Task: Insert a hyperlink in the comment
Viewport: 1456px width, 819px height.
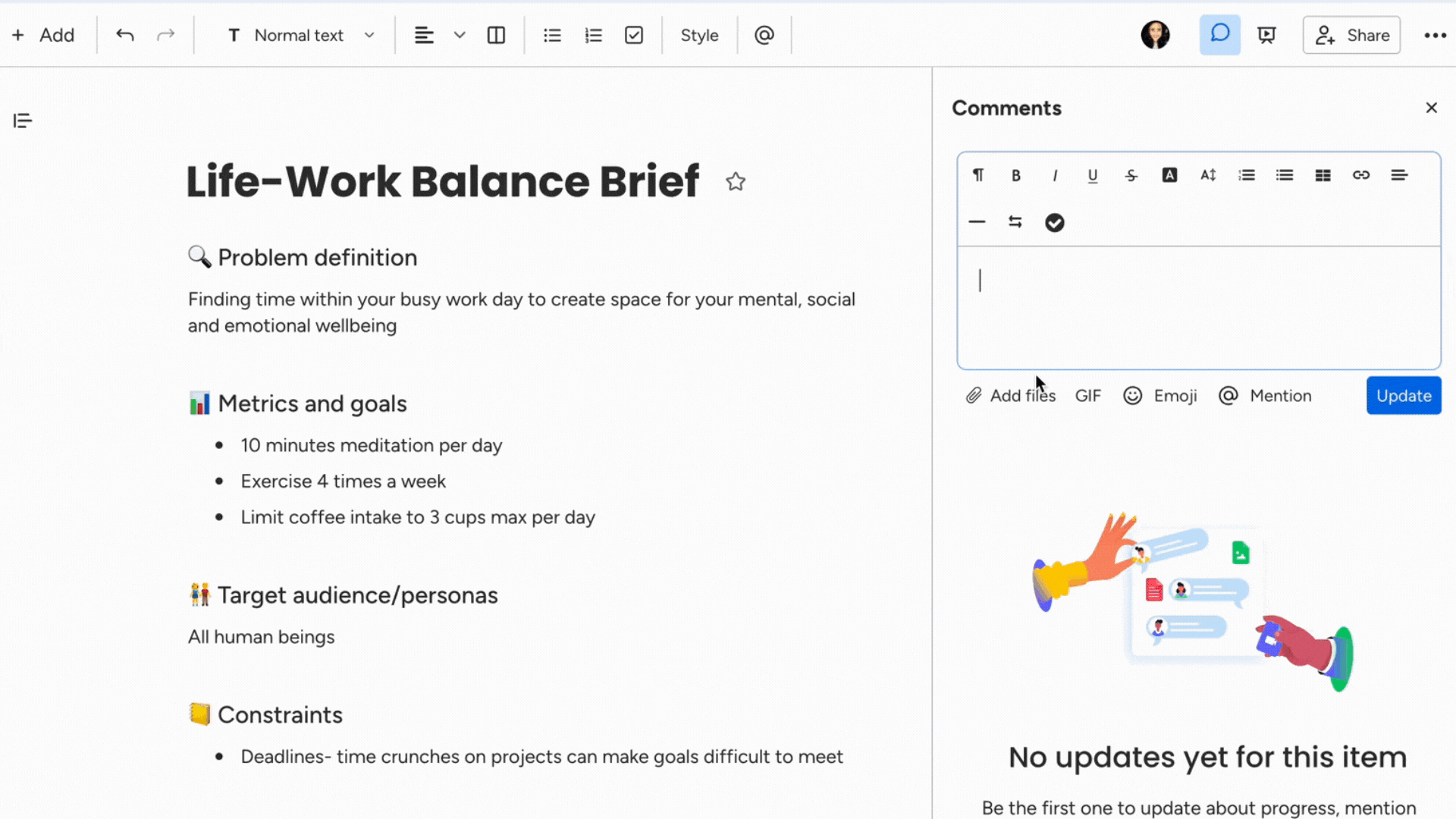Action: point(1362,175)
